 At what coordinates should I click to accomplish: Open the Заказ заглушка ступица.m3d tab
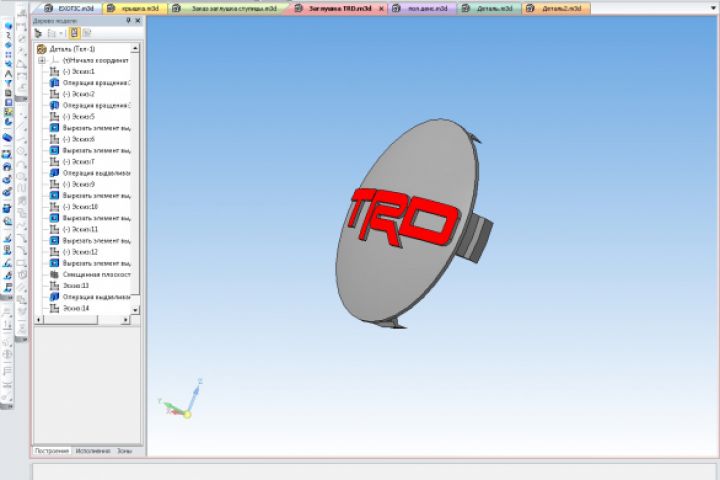pyautogui.click(x=226, y=8)
